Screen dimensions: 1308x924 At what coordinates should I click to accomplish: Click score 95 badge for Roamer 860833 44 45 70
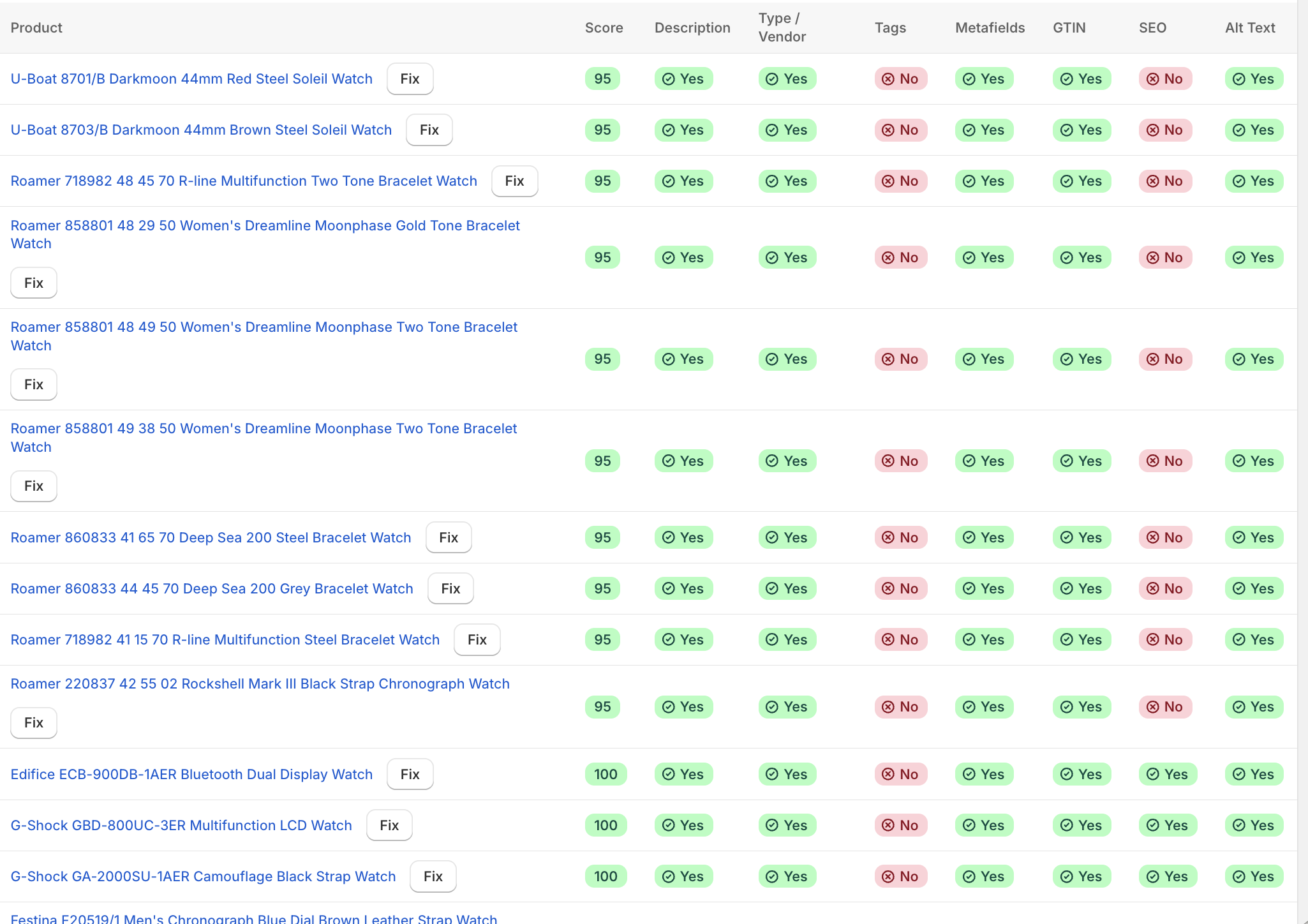tap(602, 588)
